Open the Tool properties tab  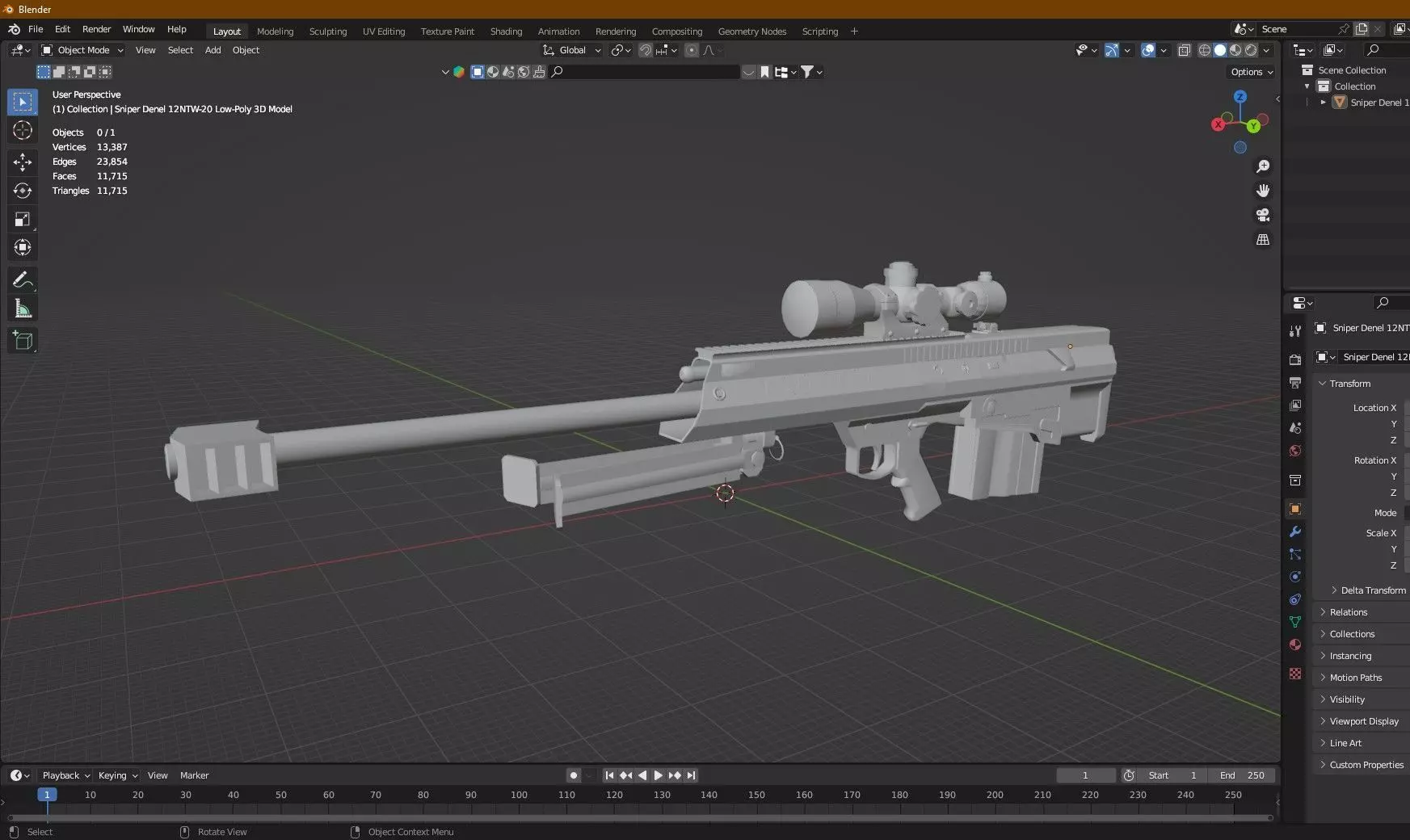1295,331
